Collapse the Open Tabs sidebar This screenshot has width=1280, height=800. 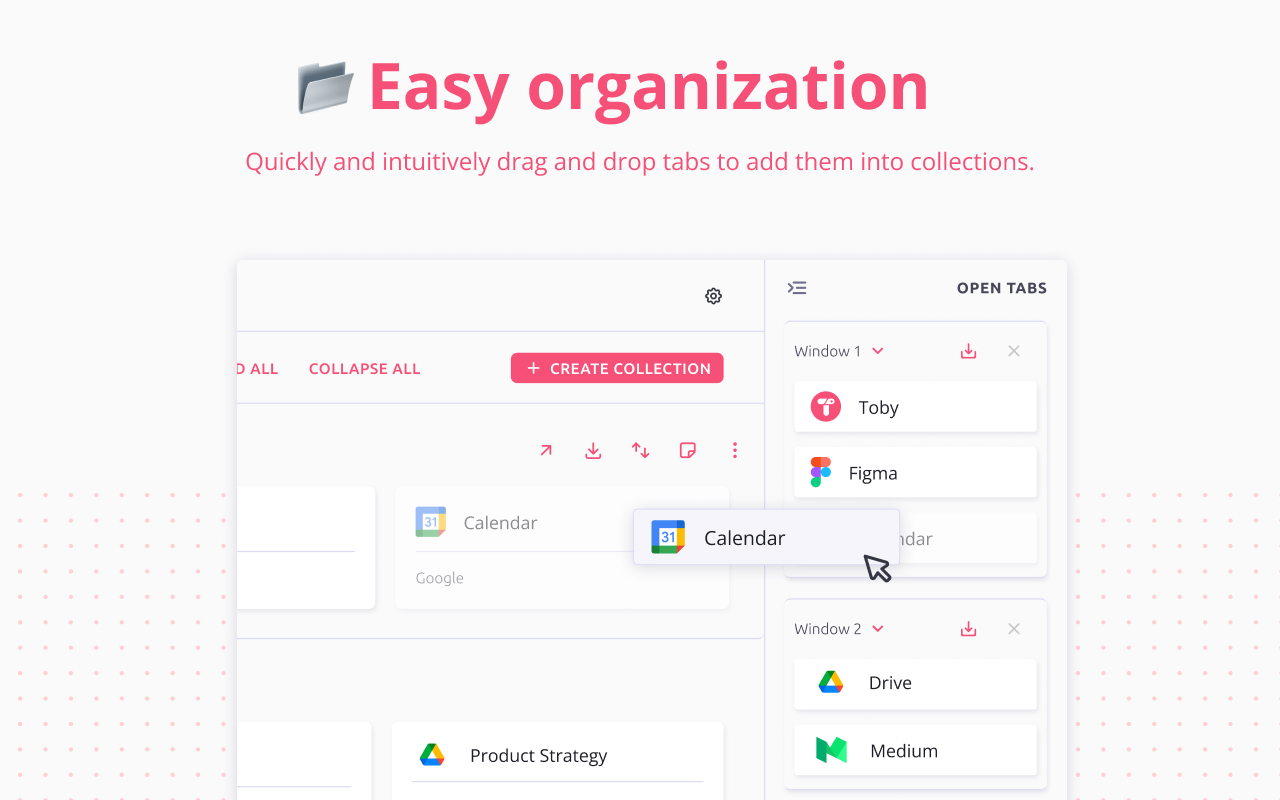[797, 287]
